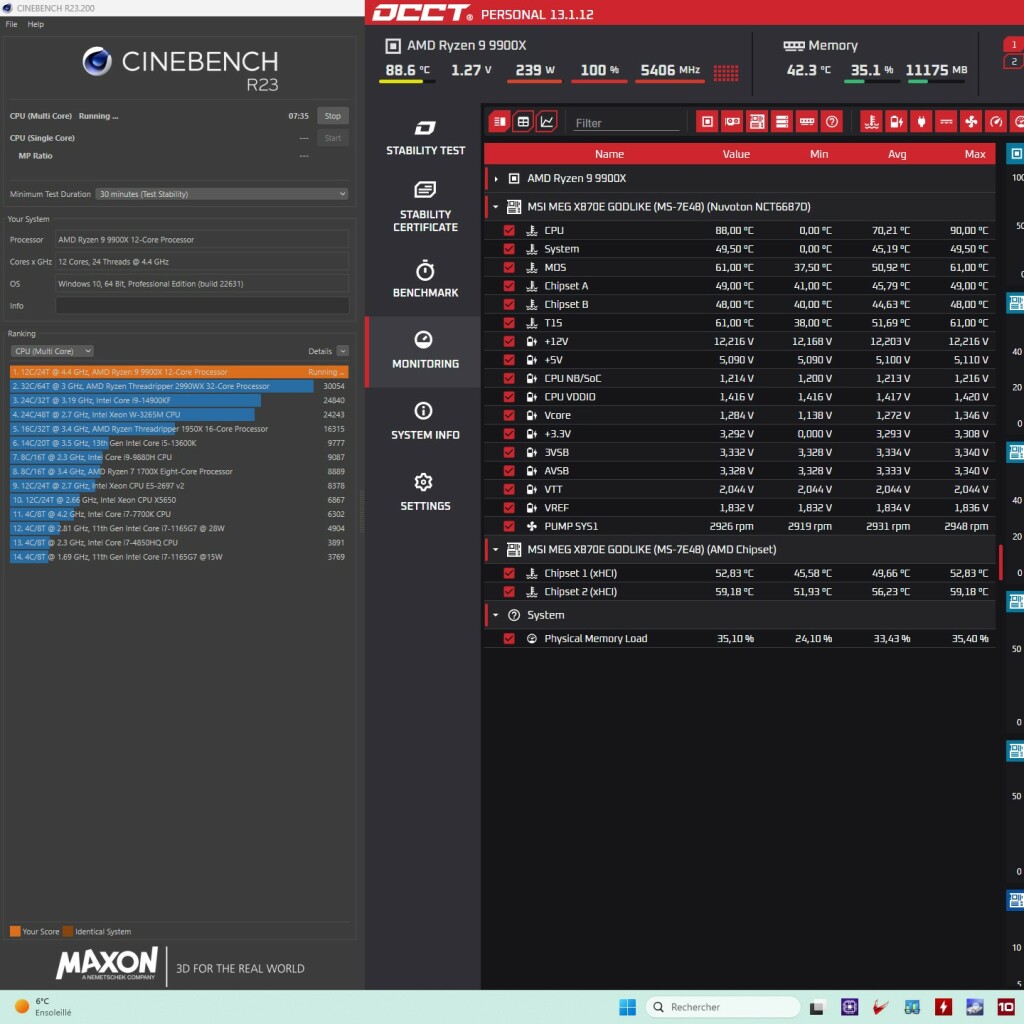Viewport: 1024px width, 1024px height.
Task: Filter sensors by gauge speedometer icon
Action: click(x=996, y=121)
